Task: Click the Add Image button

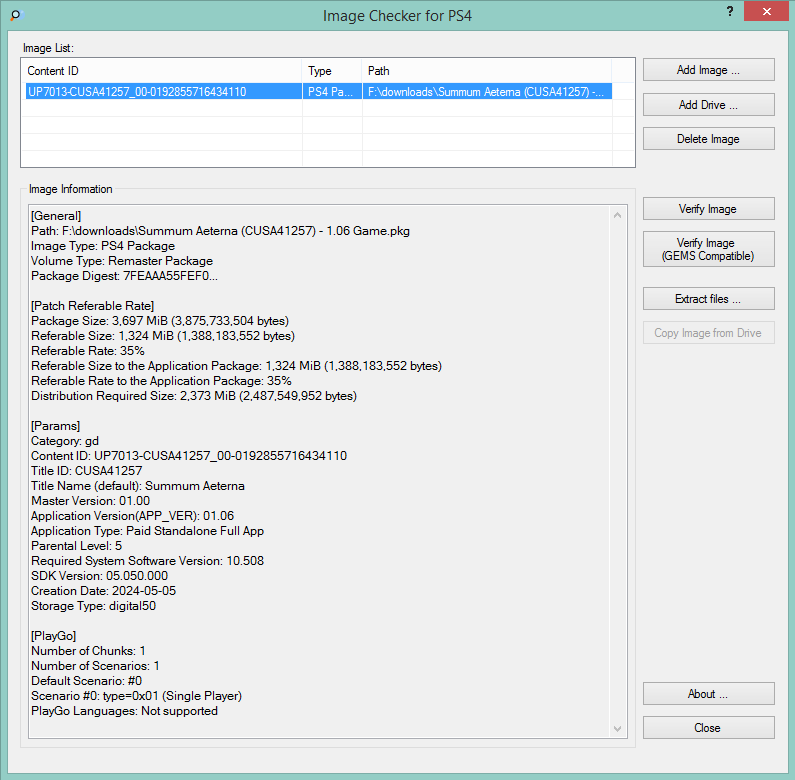Action: [x=708, y=70]
